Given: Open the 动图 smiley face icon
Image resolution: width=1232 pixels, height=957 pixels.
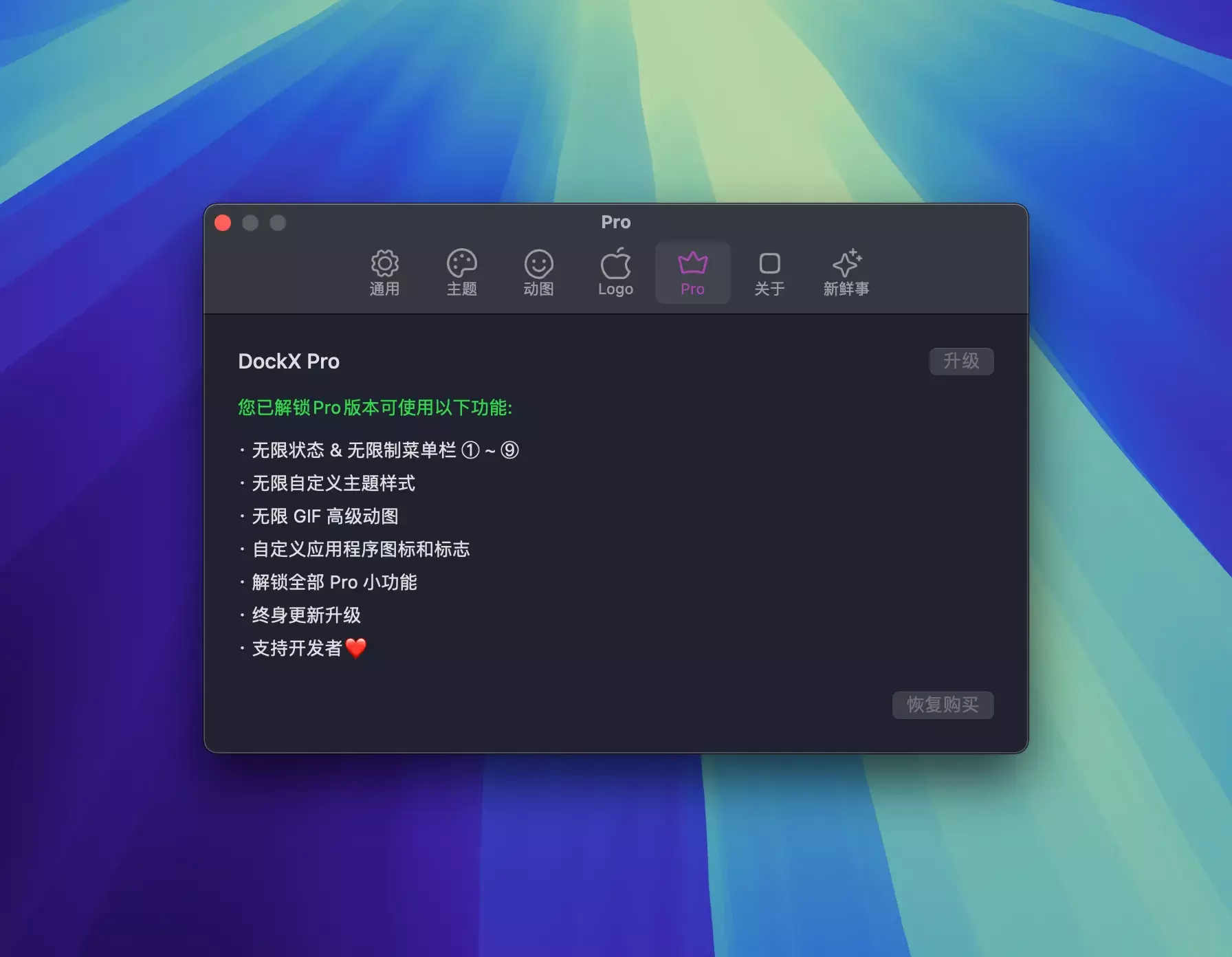Looking at the screenshot, I should pos(538,263).
